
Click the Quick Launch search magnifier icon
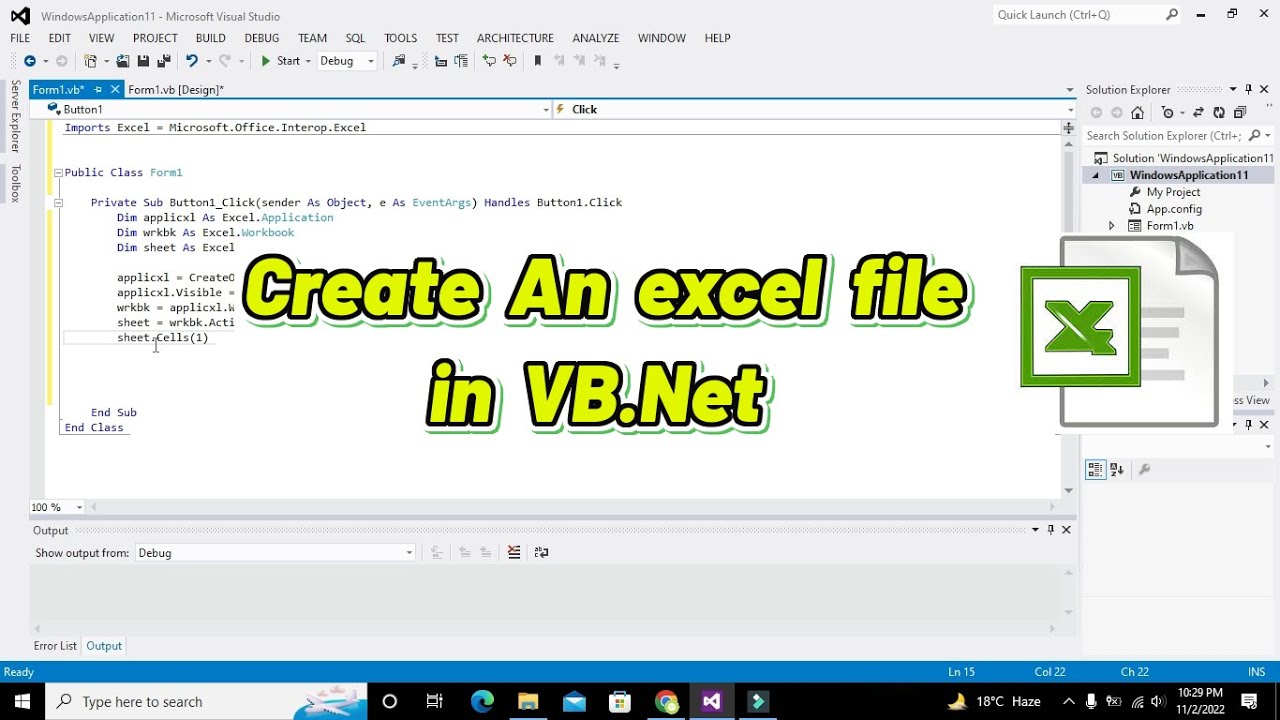click(1172, 15)
